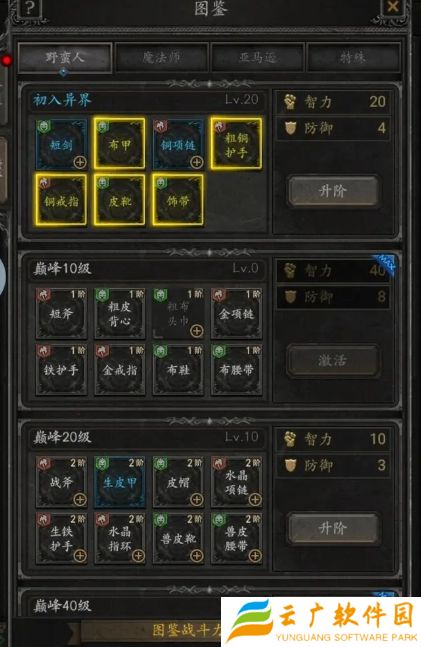Pick the 水晶指环 item slot

click(x=120, y=538)
